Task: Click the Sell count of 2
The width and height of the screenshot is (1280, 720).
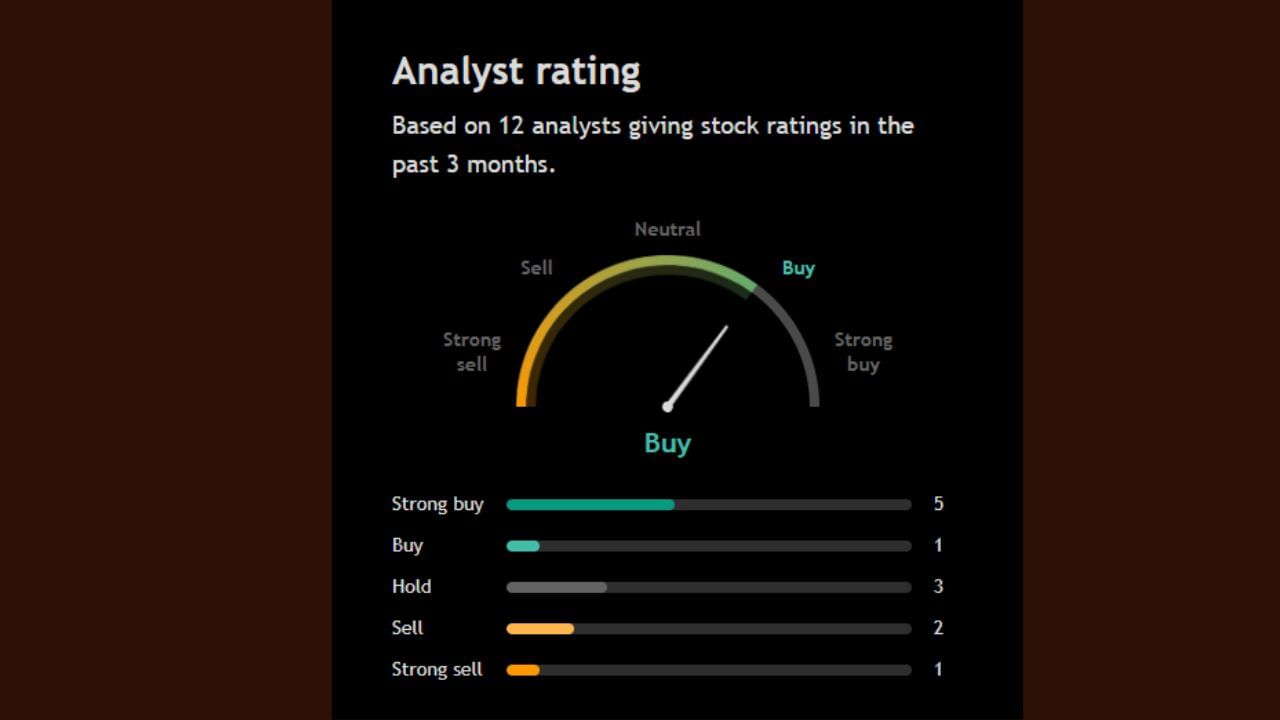Action: 938,628
